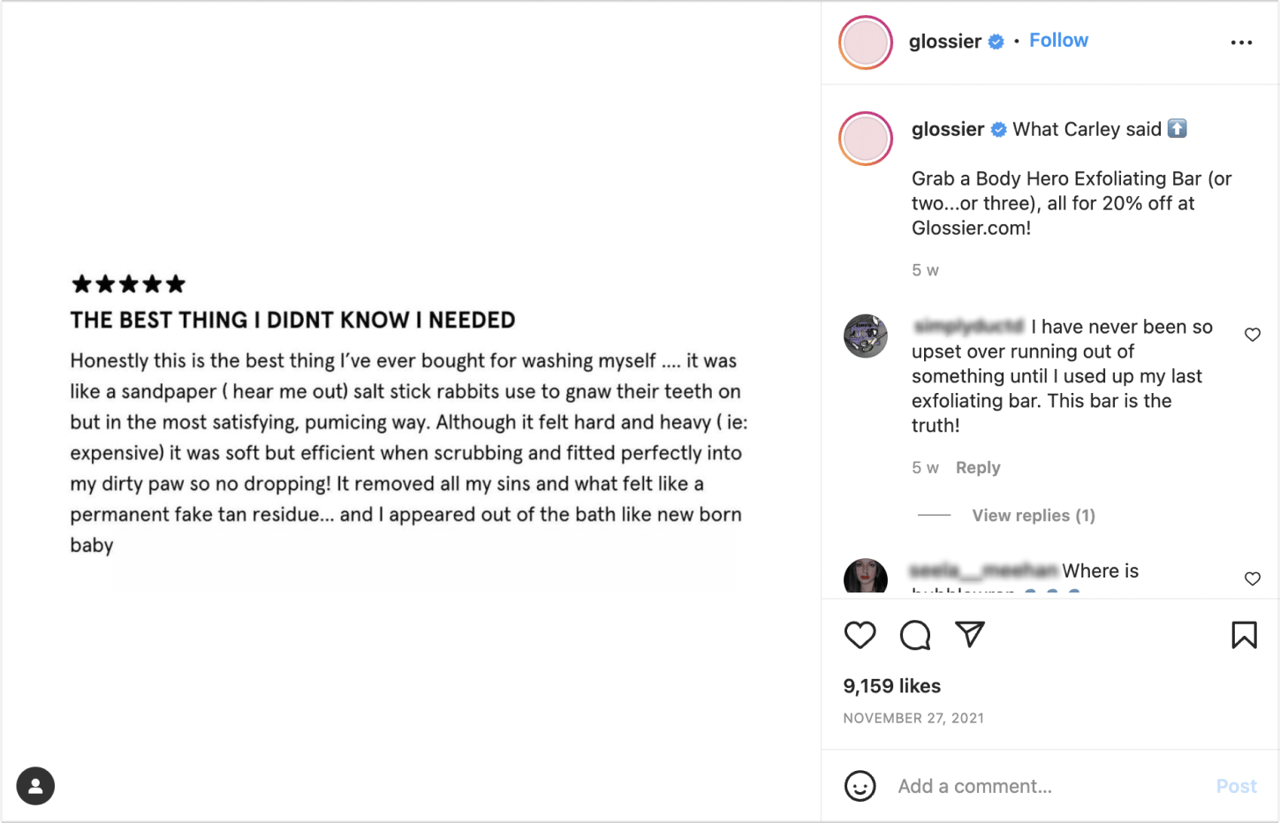Open glossier's profile picture at the top
The image size is (1280, 823).
pos(864,42)
